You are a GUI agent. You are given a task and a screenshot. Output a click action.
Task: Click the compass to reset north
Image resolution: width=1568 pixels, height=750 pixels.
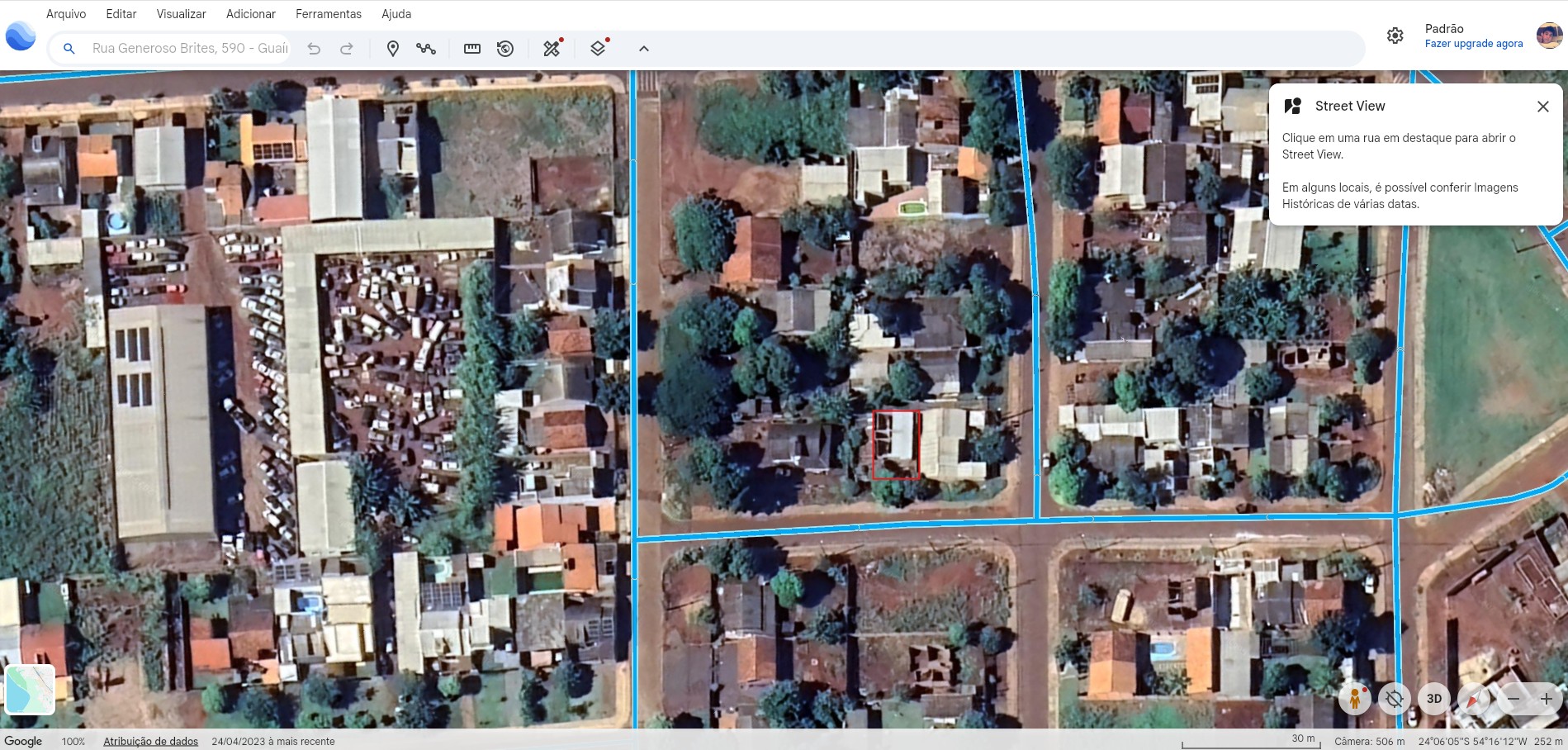click(x=1473, y=699)
